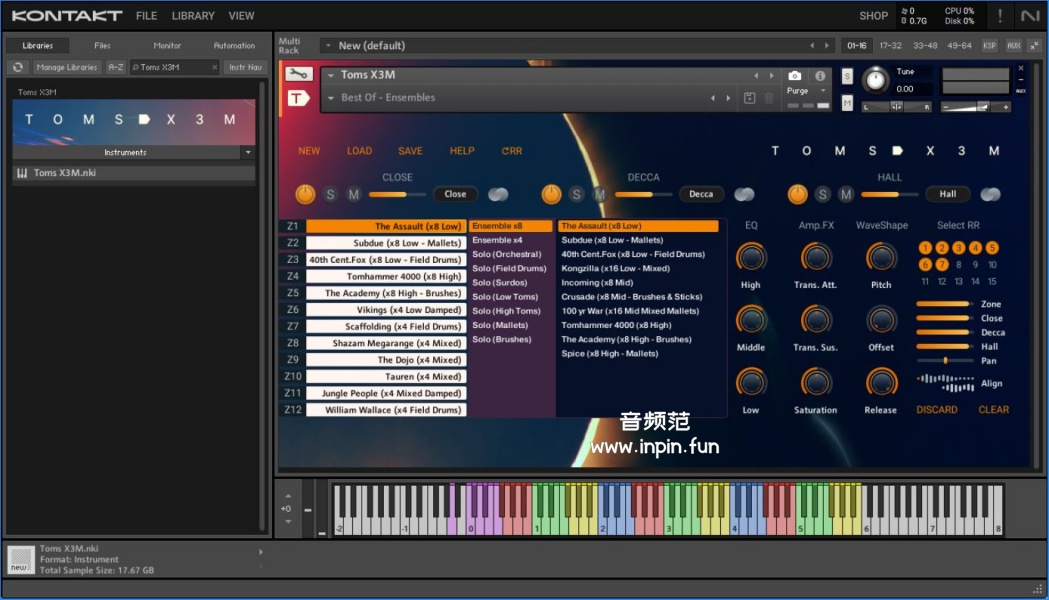Open the instrument info icon

820,76
